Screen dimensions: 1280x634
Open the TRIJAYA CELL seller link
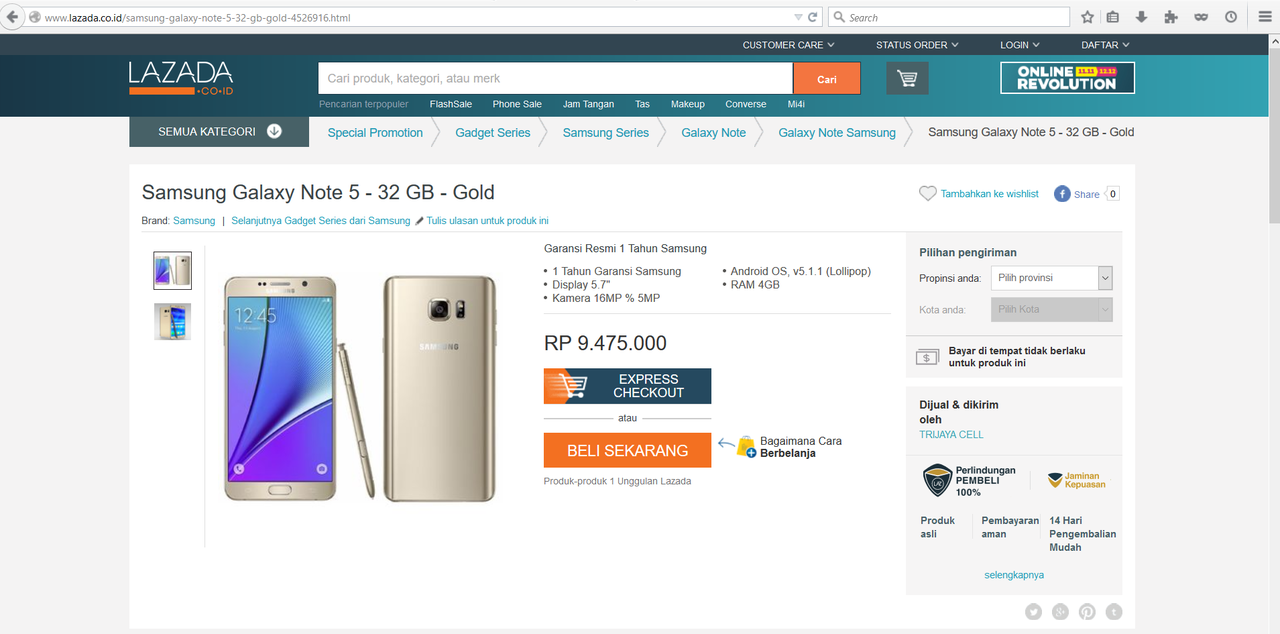950,434
